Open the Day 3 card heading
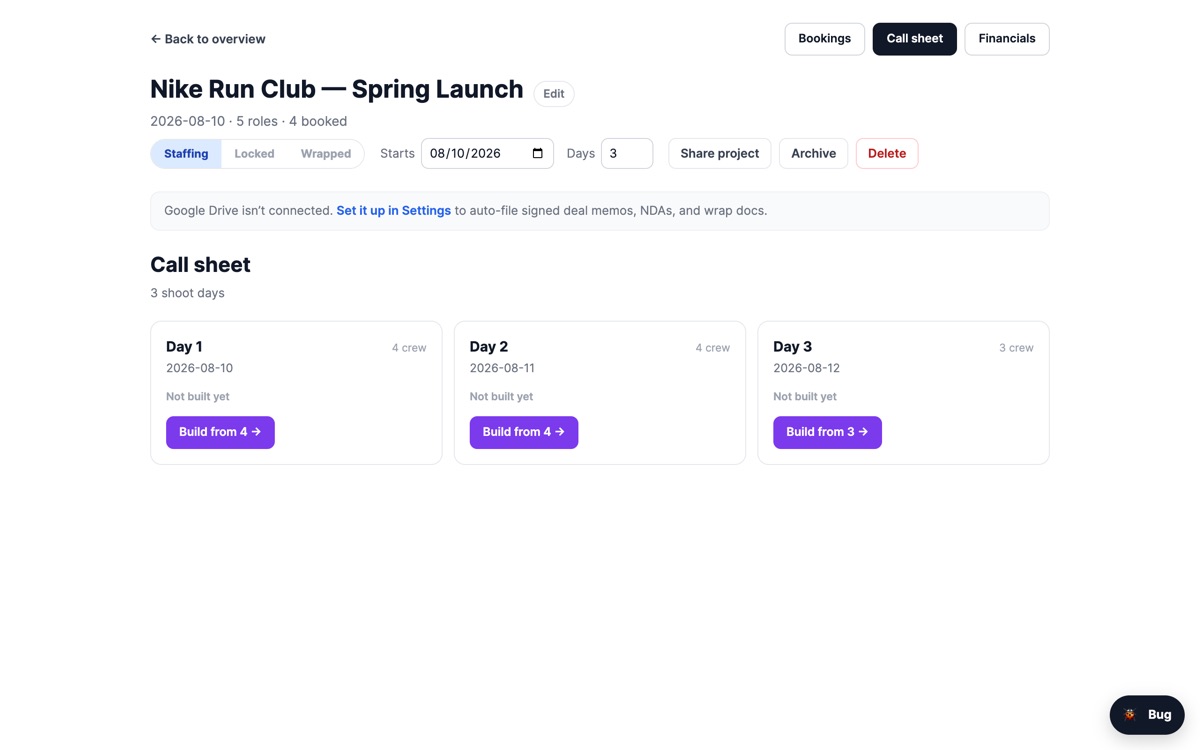 (792, 347)
